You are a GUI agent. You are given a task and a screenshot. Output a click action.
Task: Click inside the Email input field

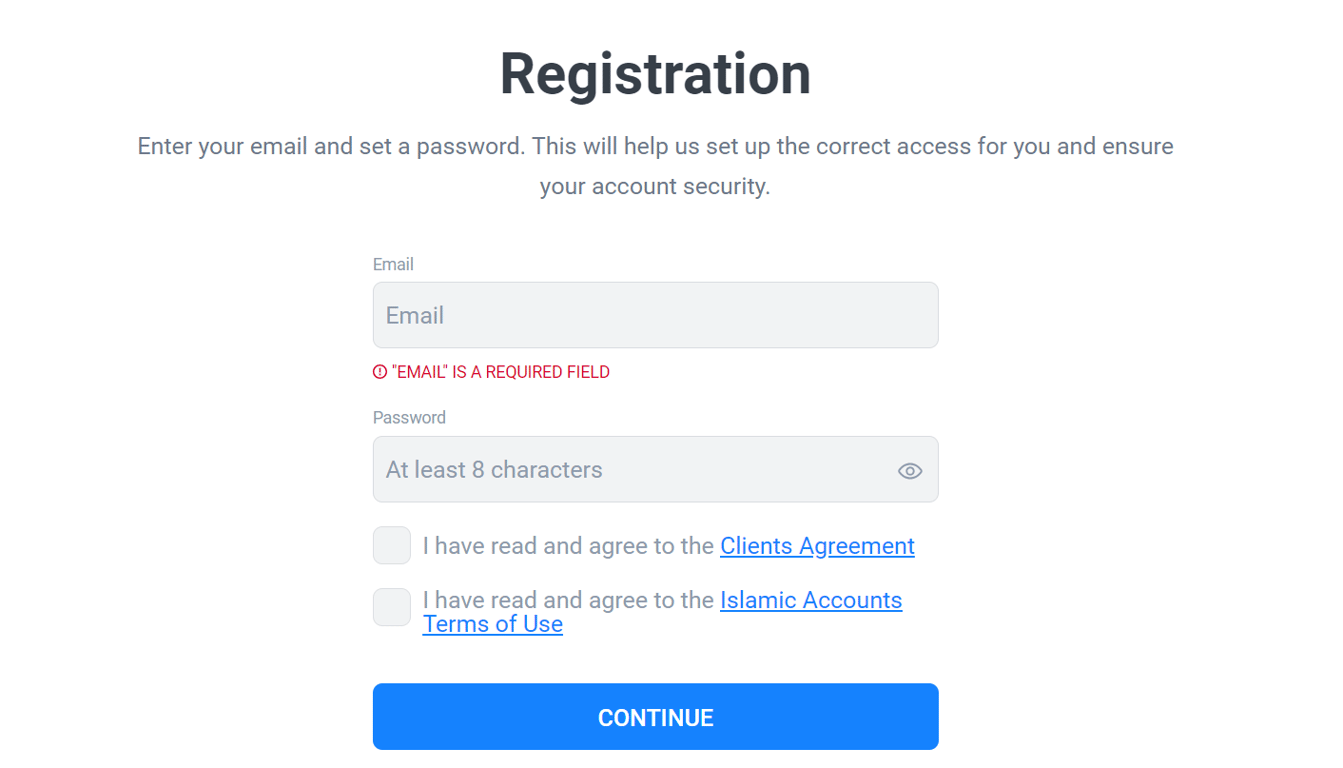[655, 314]
